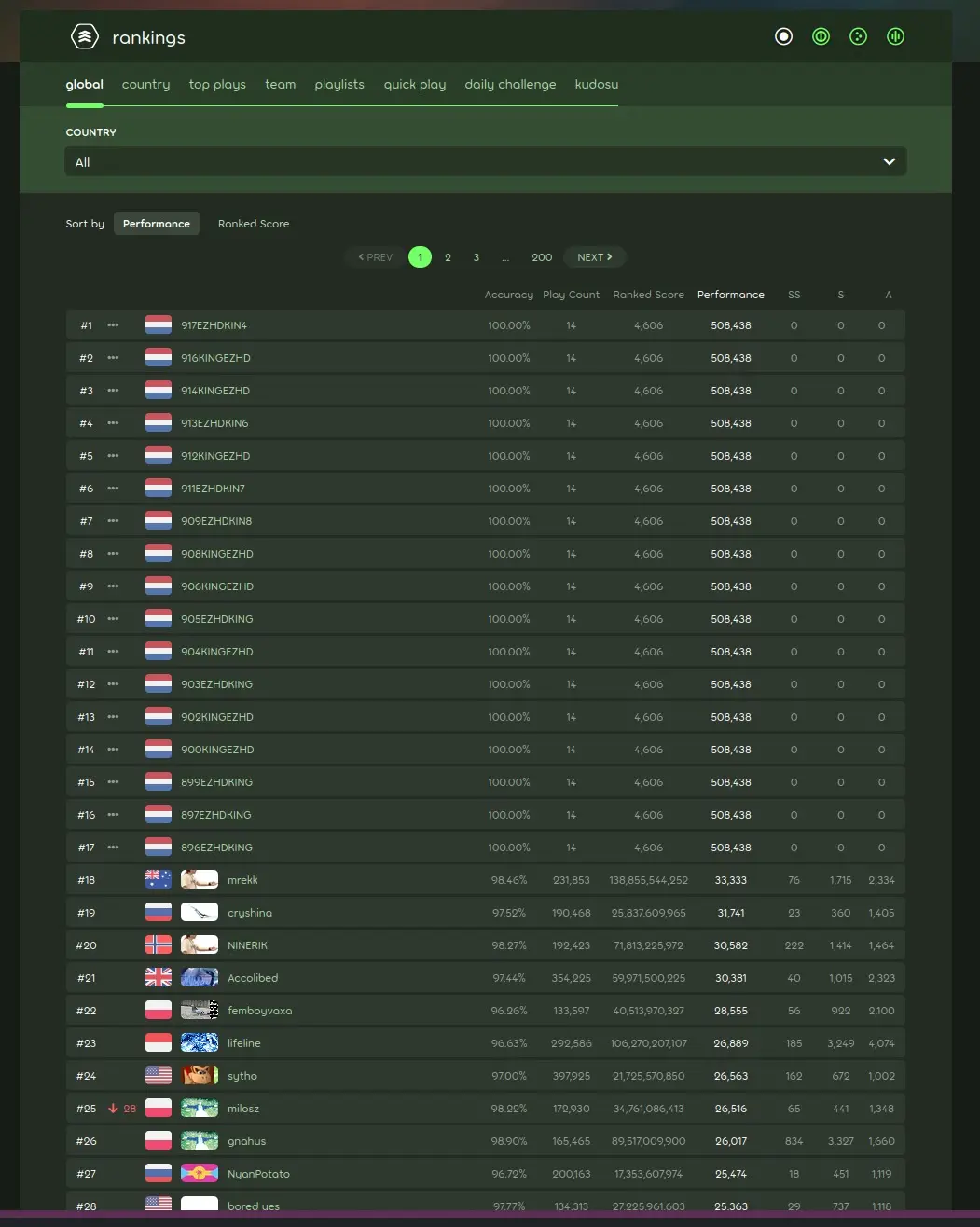Screen dimensions: 980x1227
Task: Jump to page 200 in pagination
Action: [x=542, y=257]
